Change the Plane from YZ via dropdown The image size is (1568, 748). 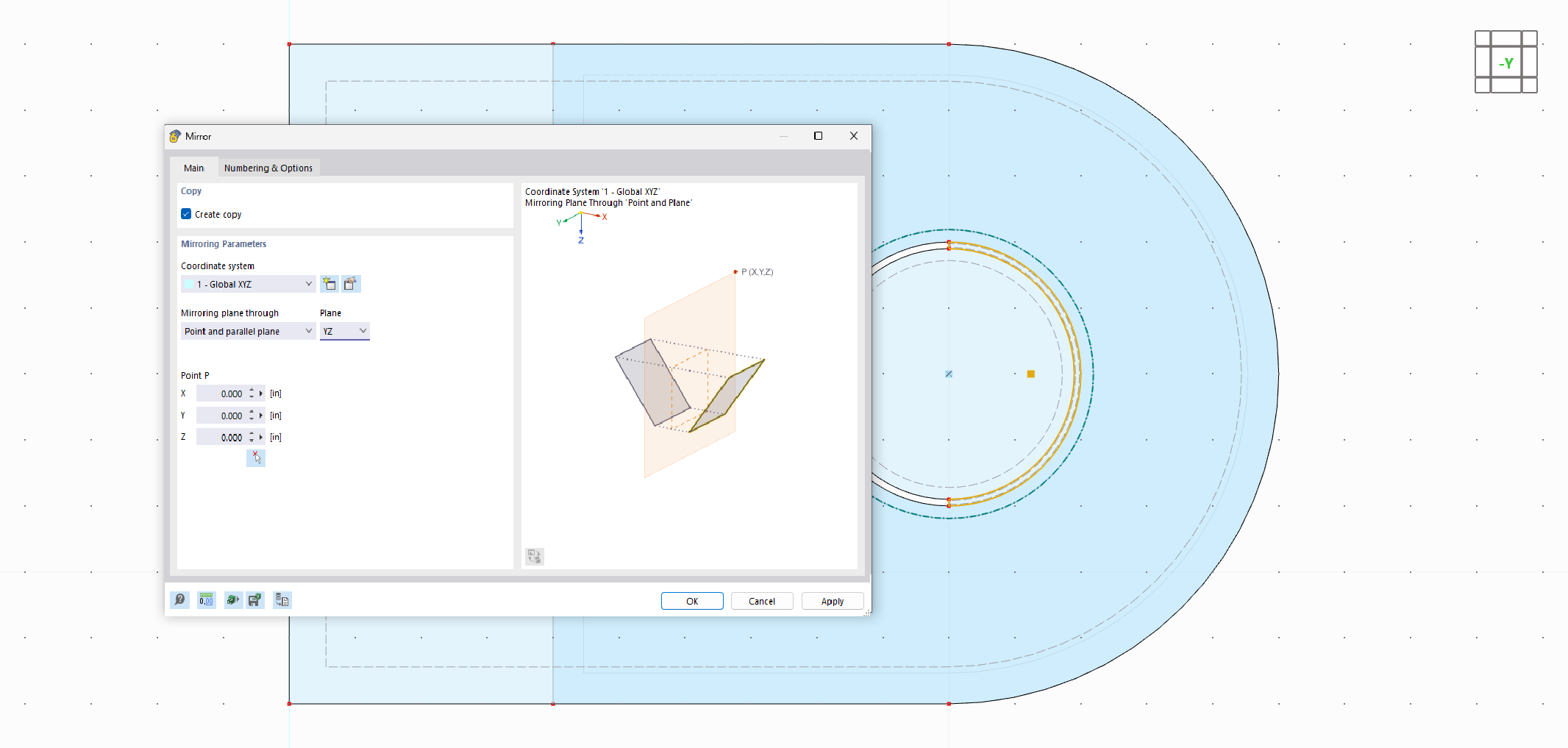click(362, 331)
